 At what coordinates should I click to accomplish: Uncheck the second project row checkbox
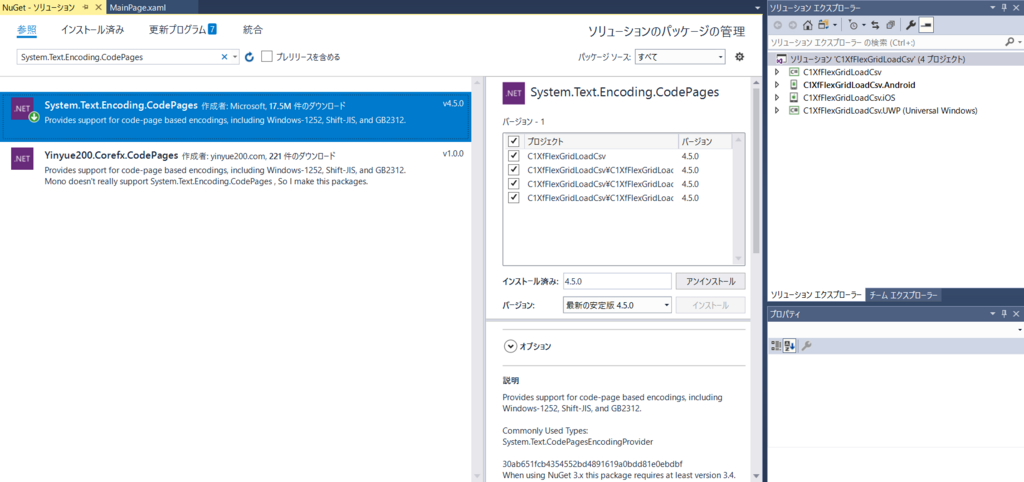(x=514, y=170)
